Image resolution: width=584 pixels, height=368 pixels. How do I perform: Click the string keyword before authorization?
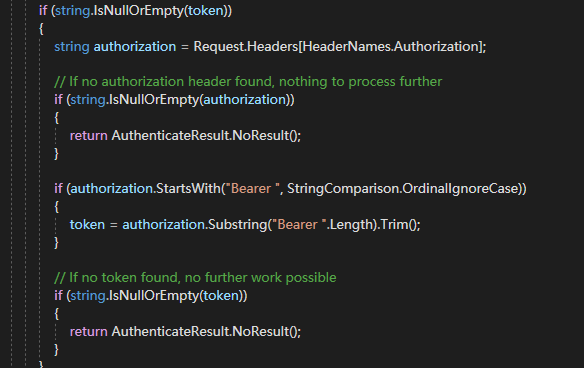tap(72, 47)
